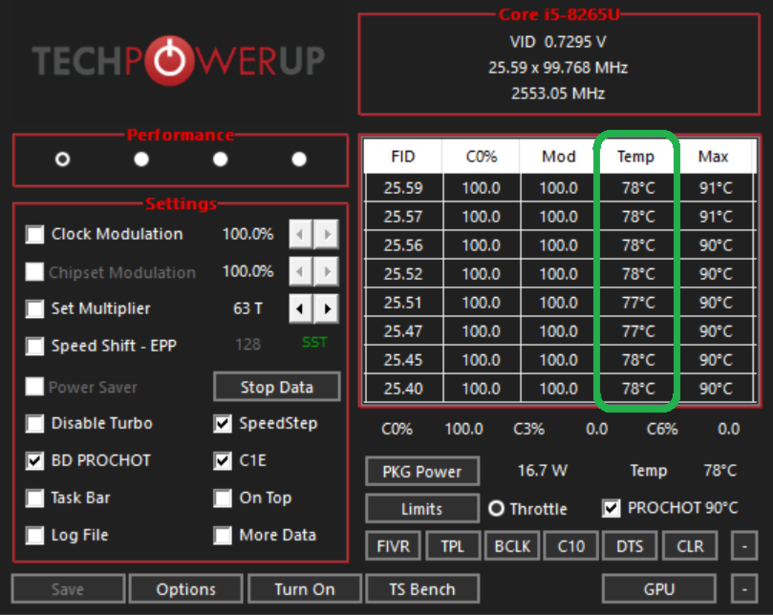Click the PKG Power button

pyautogui.click(x=422, y=472)
